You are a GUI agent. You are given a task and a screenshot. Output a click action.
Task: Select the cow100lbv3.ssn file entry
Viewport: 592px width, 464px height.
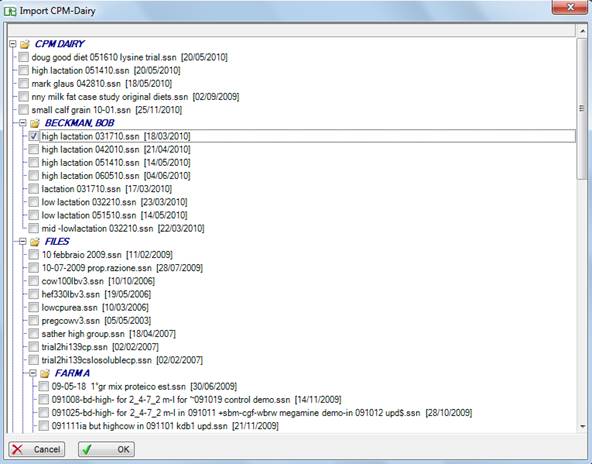pos(98,281)
